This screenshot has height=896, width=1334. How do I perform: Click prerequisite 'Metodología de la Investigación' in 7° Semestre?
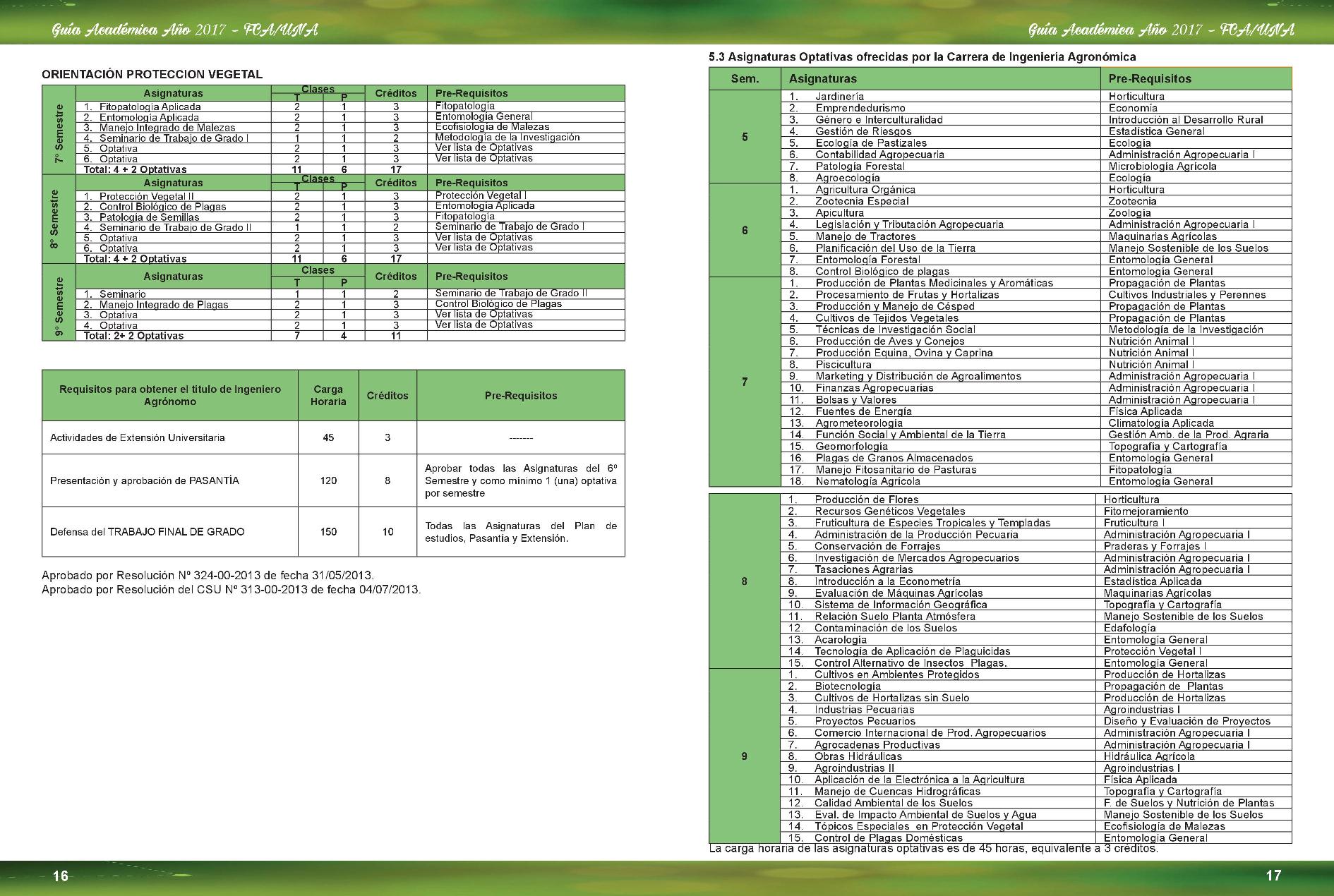(x=507, y=138)
